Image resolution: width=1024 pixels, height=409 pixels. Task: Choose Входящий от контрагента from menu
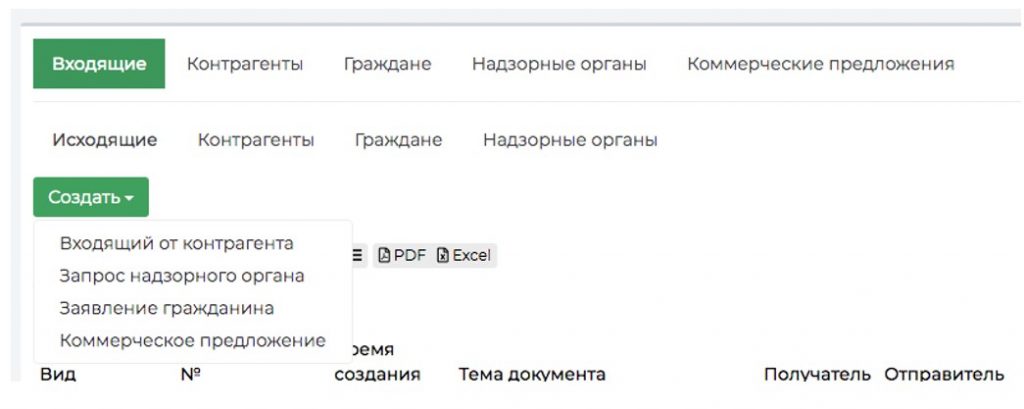176,244
